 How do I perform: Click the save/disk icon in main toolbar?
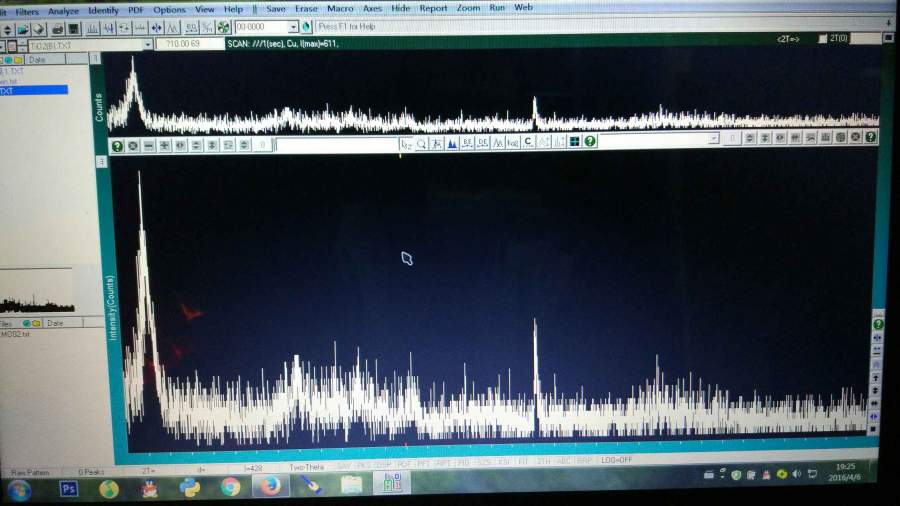73,29
